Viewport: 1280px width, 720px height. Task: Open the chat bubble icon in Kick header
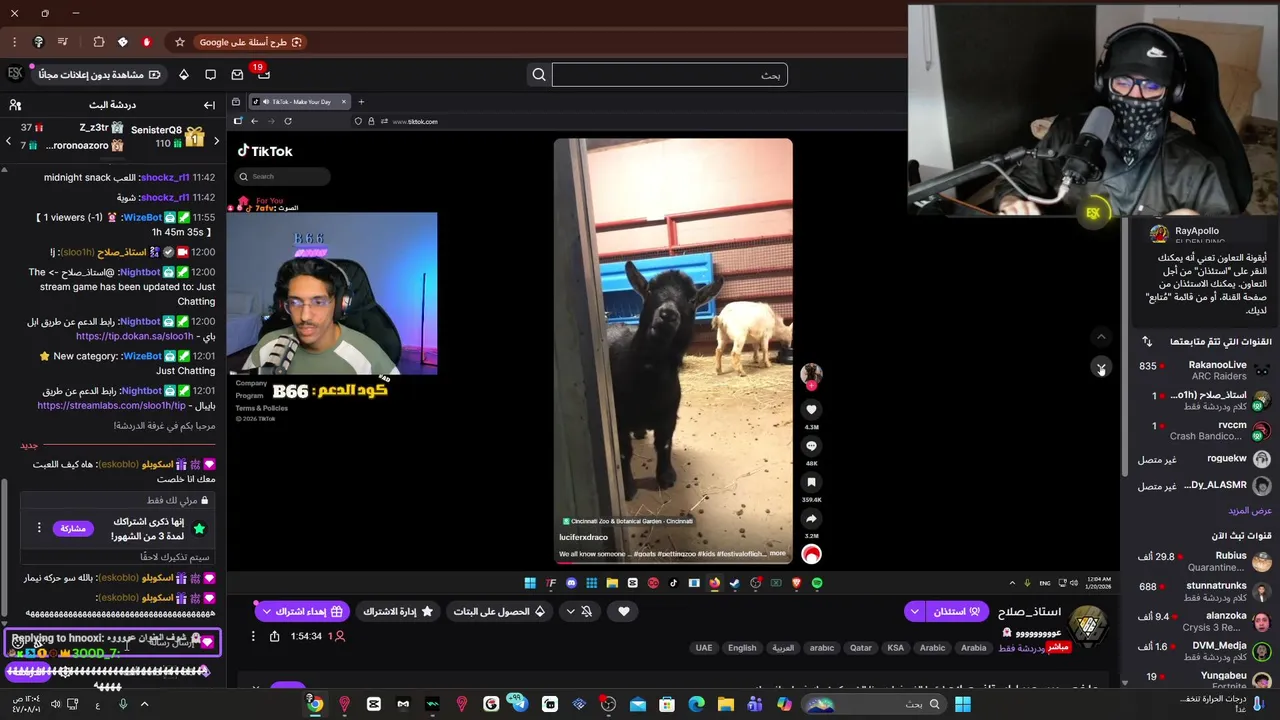point(210,75)
